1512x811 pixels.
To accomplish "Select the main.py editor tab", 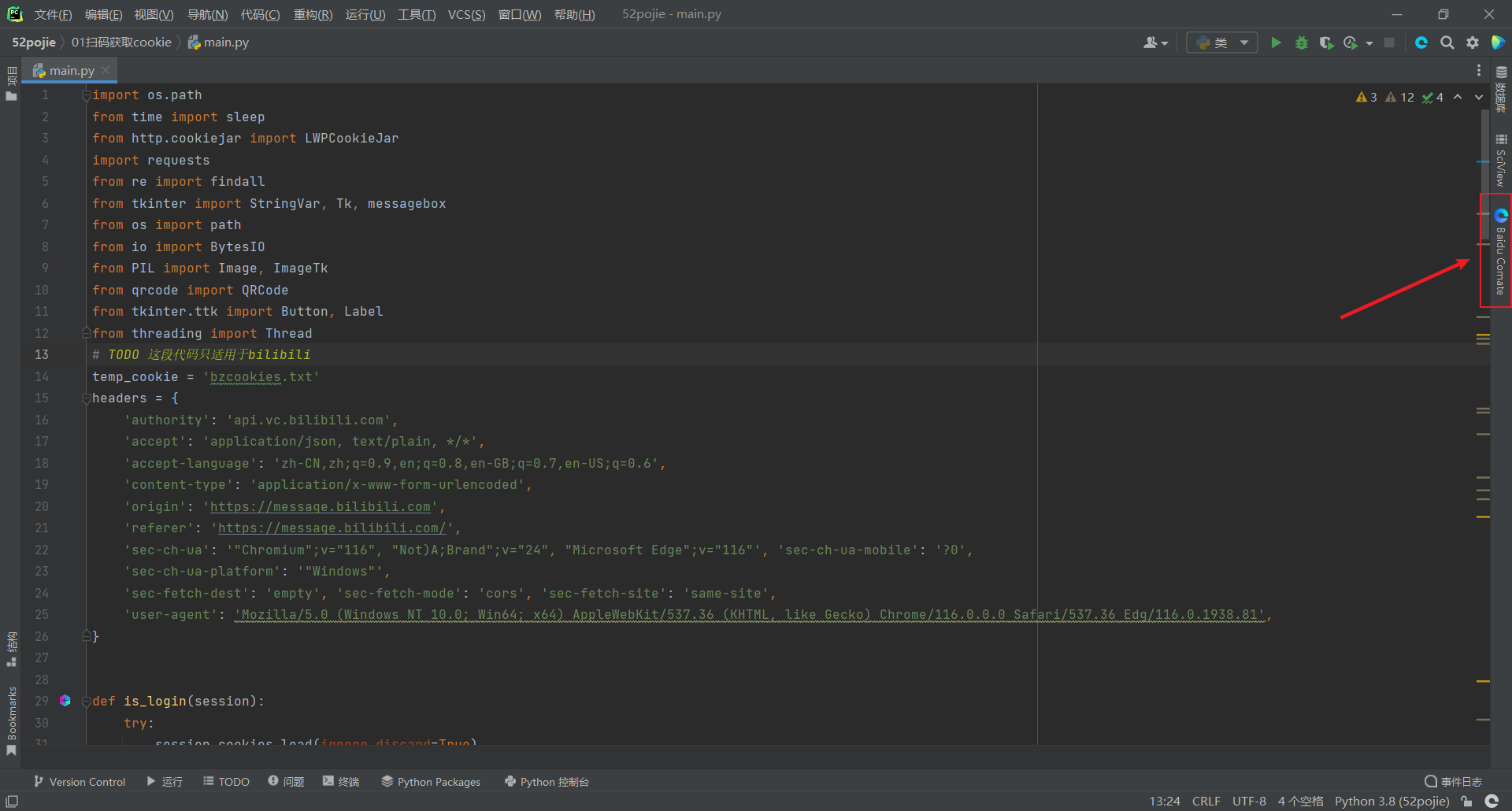I will click(69, 70).
